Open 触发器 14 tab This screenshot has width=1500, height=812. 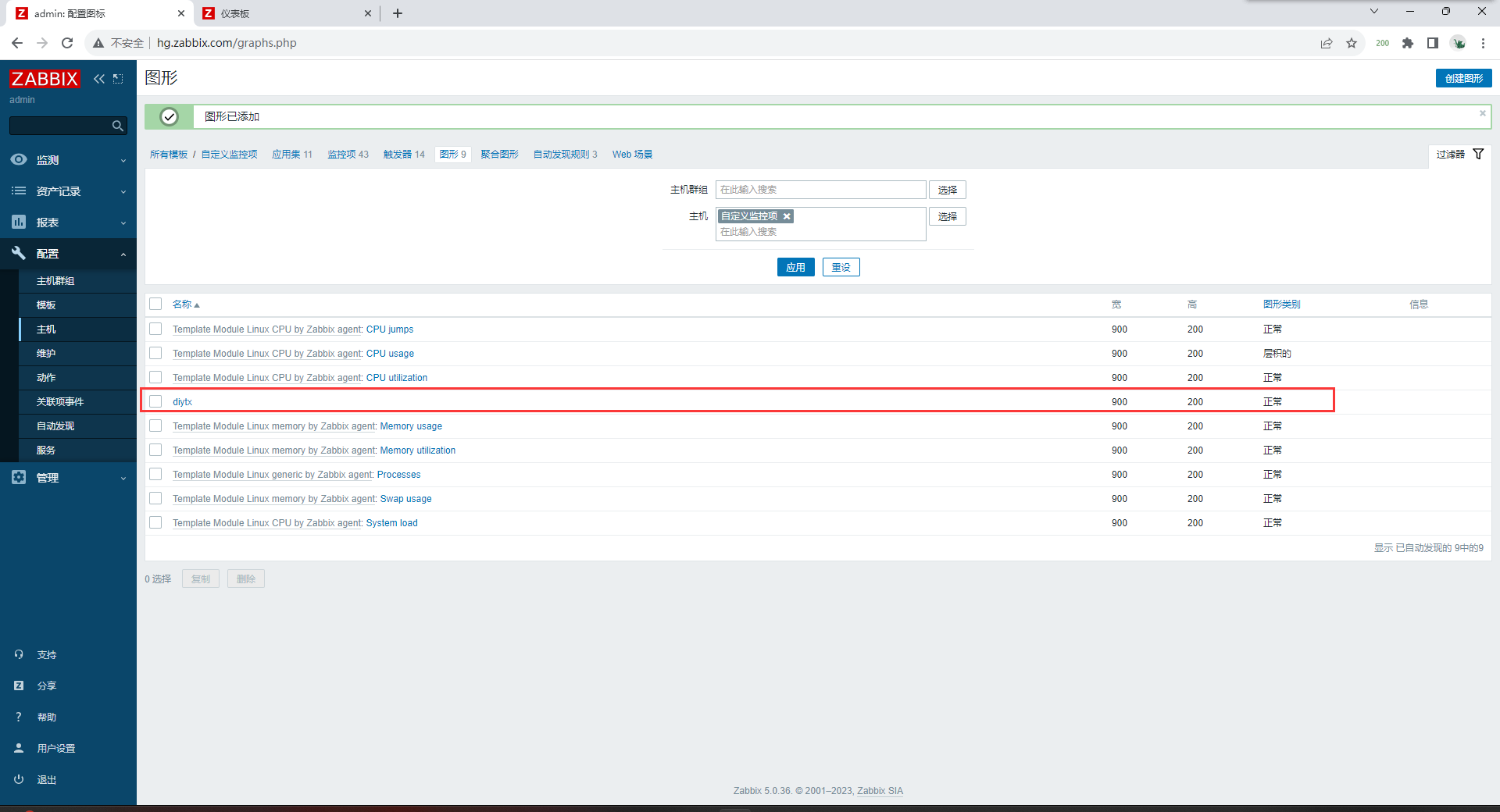[x=404, y=155]
